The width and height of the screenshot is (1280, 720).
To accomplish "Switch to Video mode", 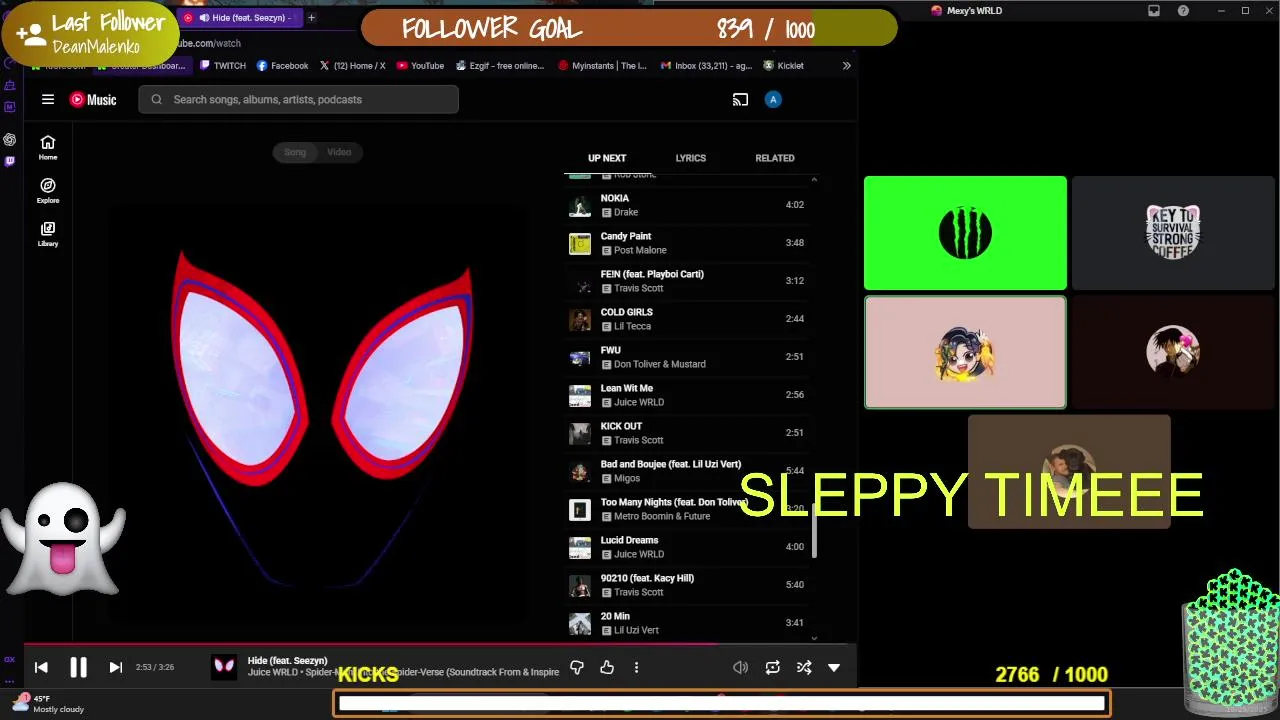I will pyautogui.click(x=339, y=152).
